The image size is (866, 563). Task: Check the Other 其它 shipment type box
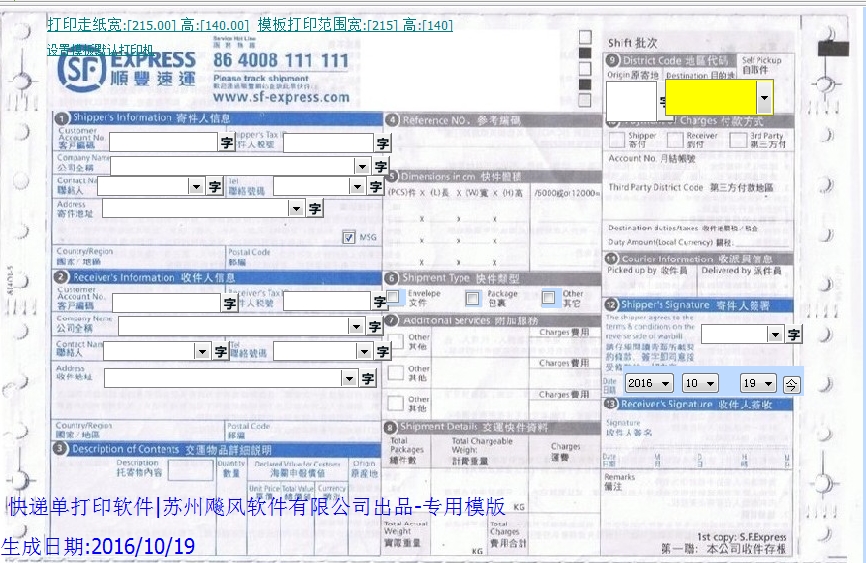pyautogui.click(x=548, y=297)
